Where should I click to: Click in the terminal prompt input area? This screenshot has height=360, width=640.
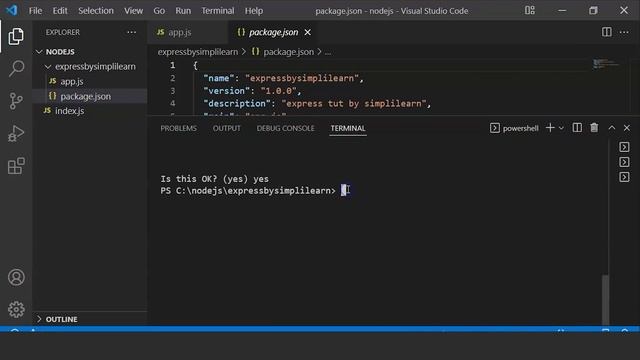coord(345,191)
